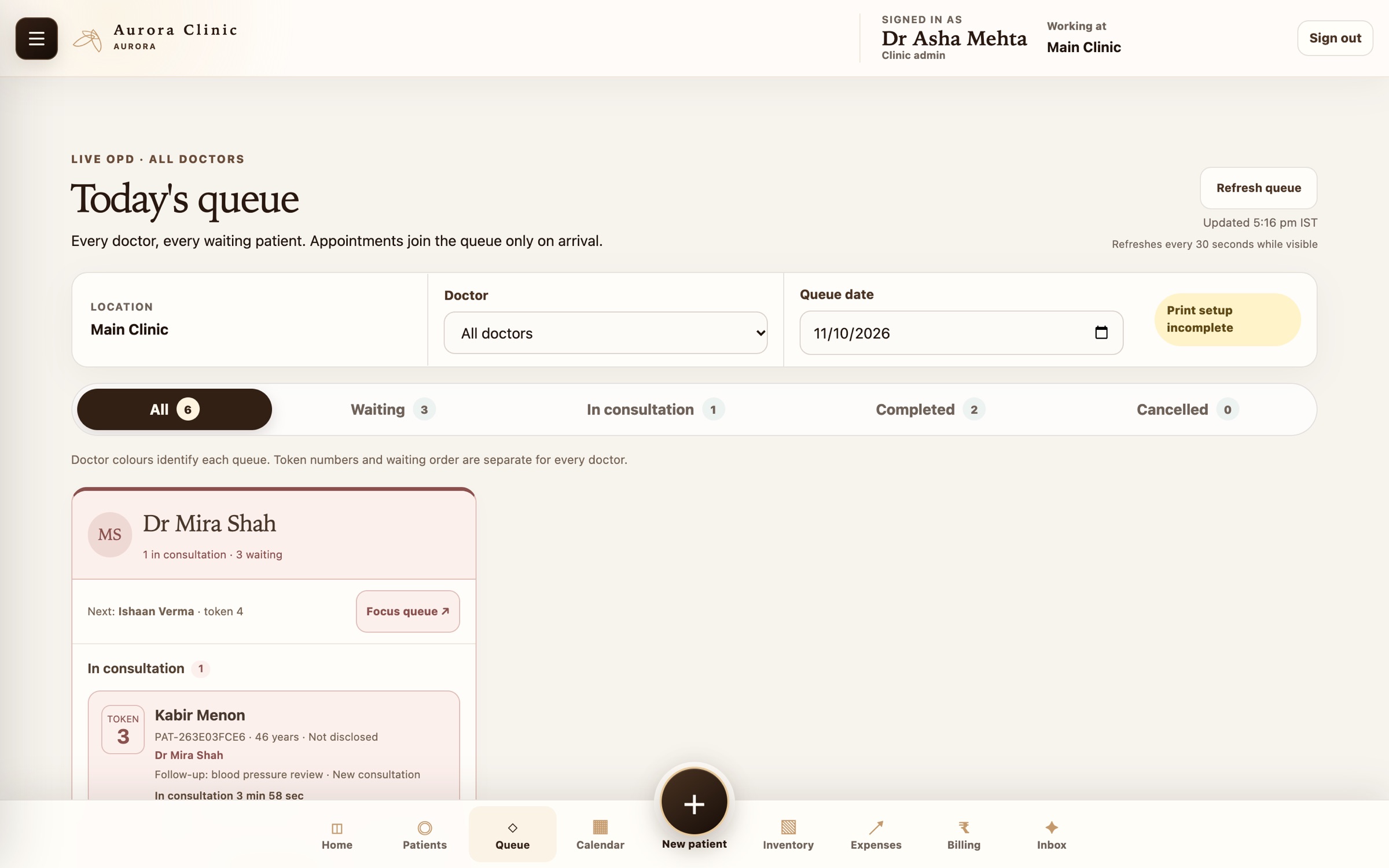Open the hamburger menu button
Image resolution: width=1389 pixels, height=868 pixels.
[x=36, y=38]
